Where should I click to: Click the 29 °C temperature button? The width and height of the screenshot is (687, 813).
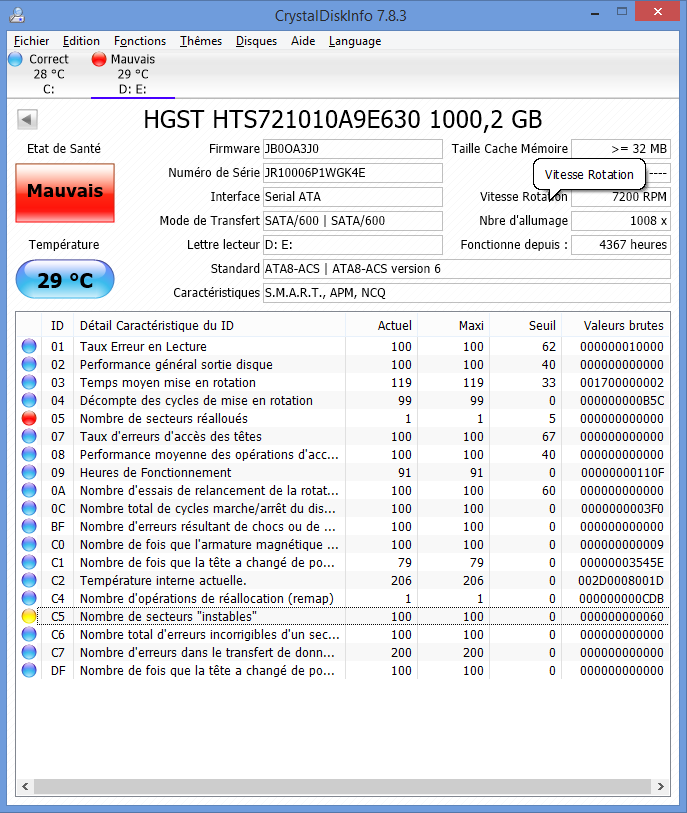(x=65, y=279)
